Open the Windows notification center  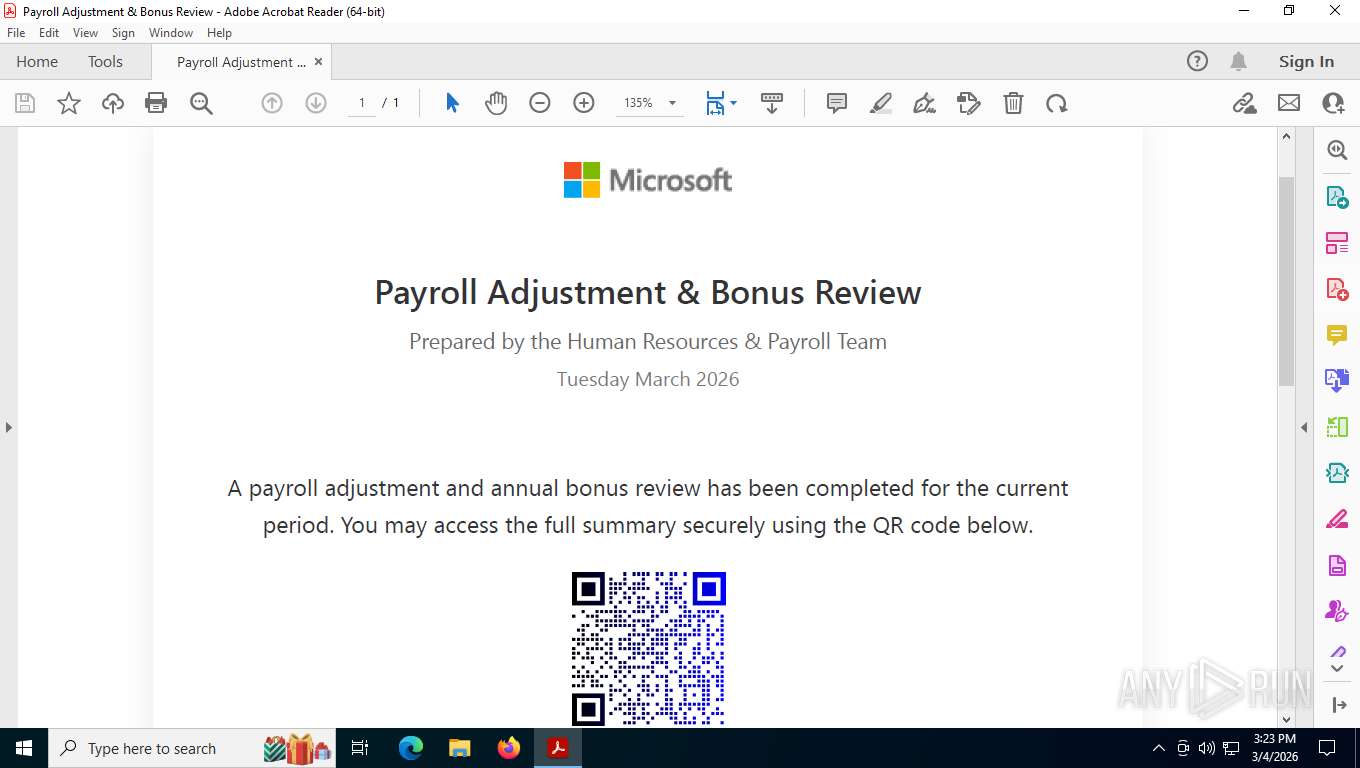[1327, 748]
